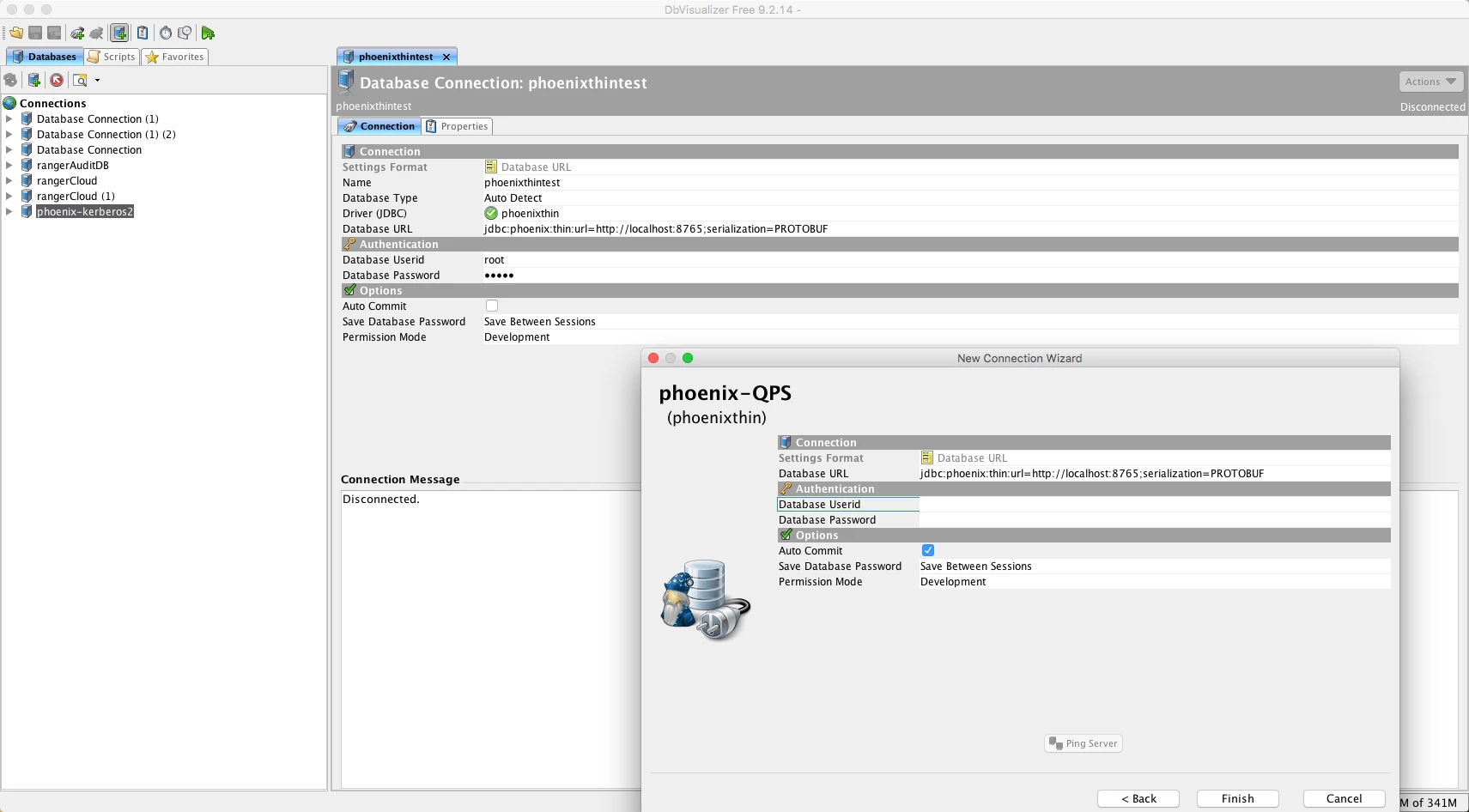Image resolution: width=1469 pixels, height=812 pixels.
Task: Uncheck Auto Commit in New Connection Wizard
Action: 928,550
